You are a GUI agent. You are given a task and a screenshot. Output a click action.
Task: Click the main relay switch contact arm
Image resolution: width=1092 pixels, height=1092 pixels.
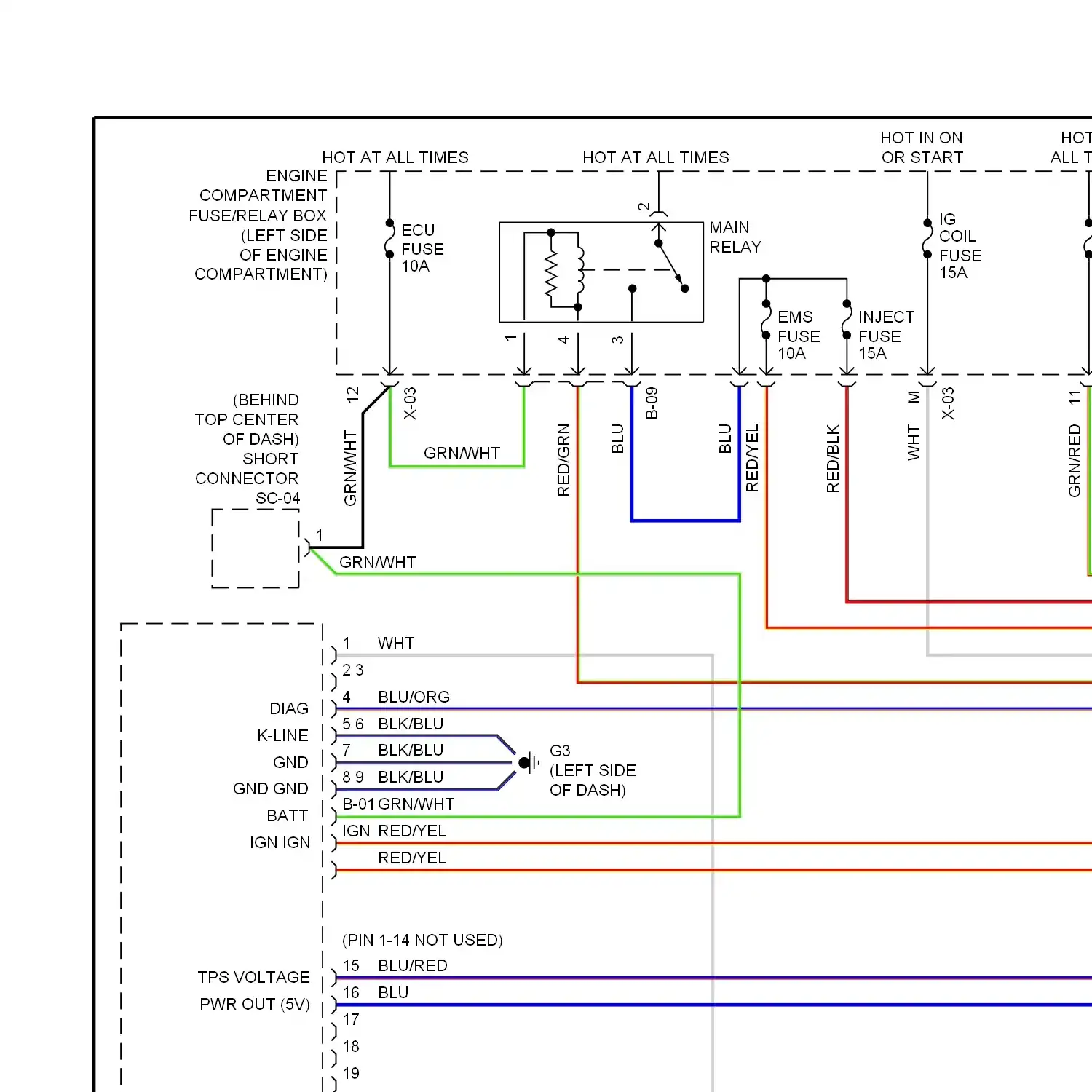tap(670, 264)
